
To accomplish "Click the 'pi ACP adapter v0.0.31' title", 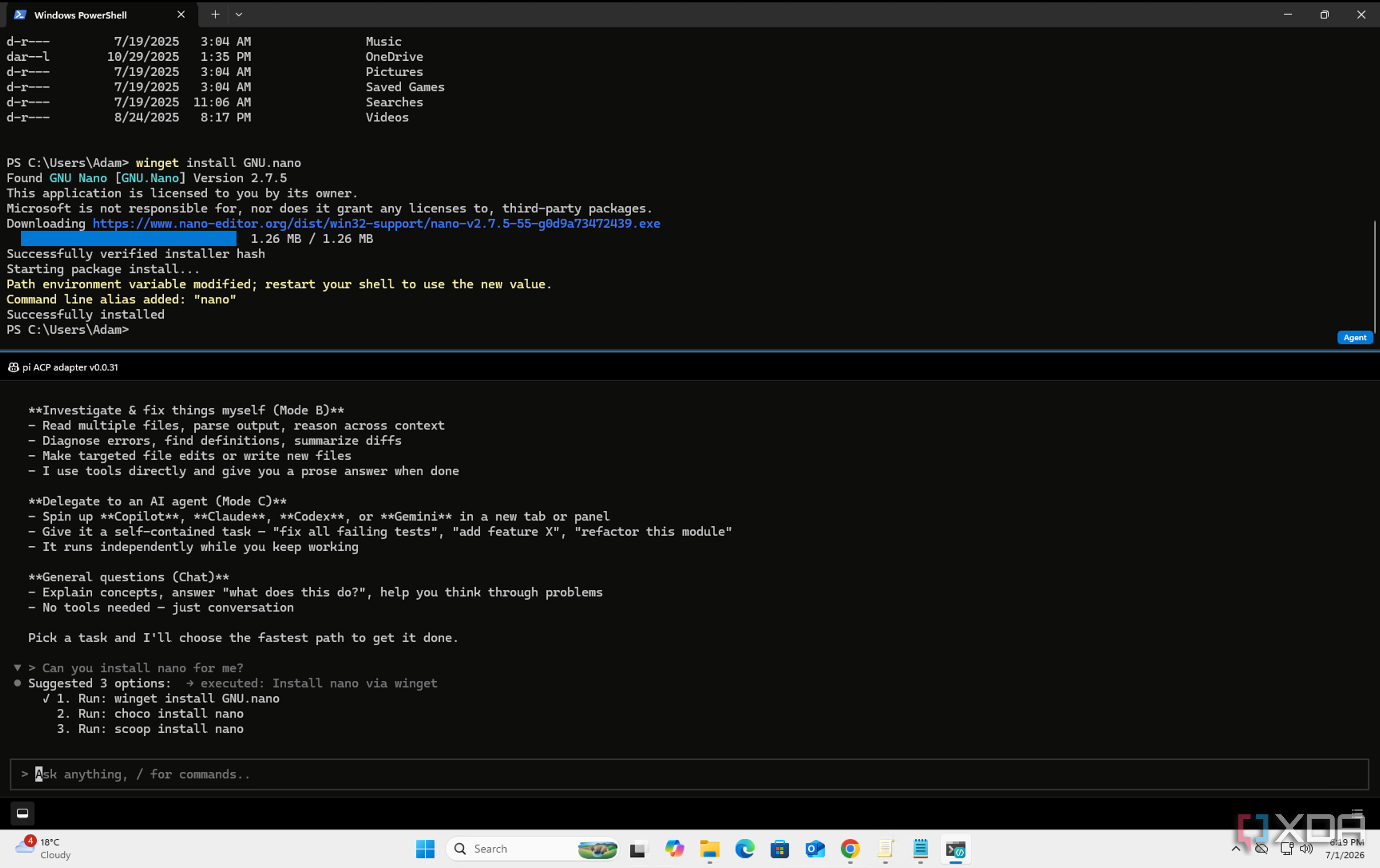I will coord(71,367).
